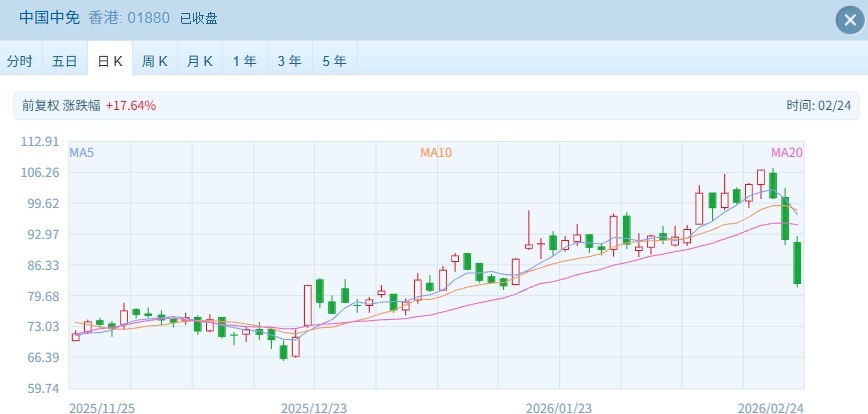This screenshot has height=414, width=868.
Task: Click the 2026/01/23 date label
Action: 559,408
